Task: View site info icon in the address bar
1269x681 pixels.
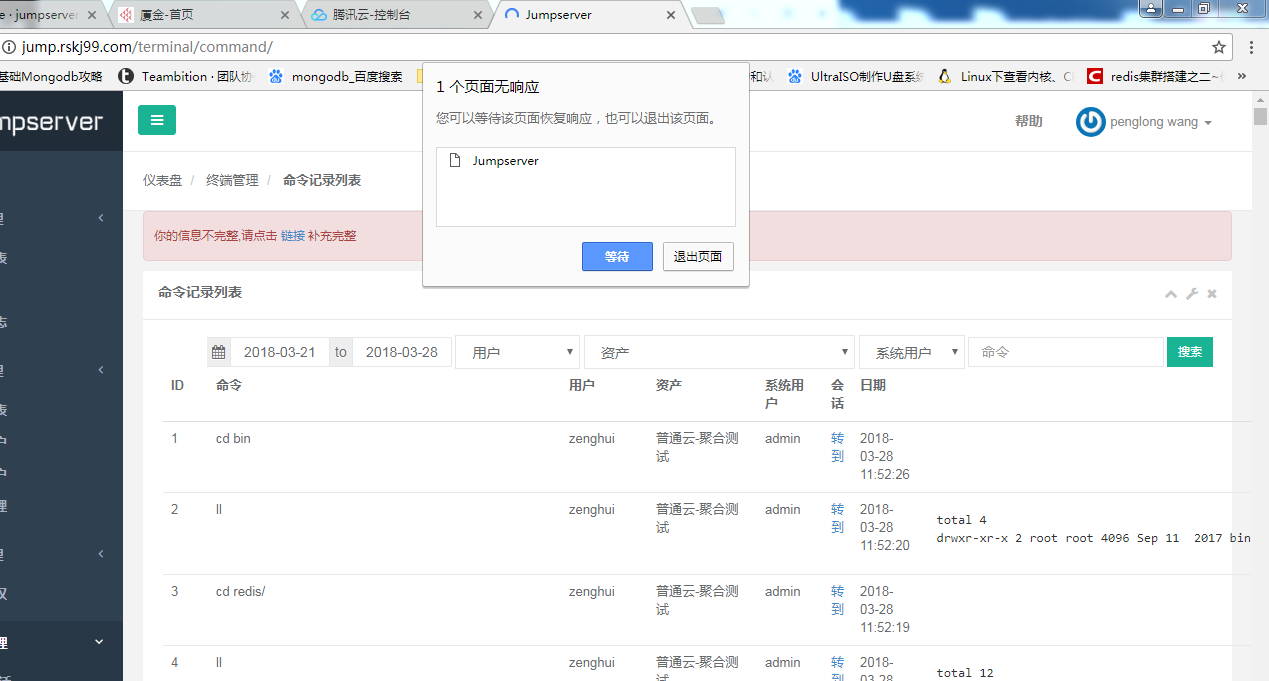Action: [9, 47]
